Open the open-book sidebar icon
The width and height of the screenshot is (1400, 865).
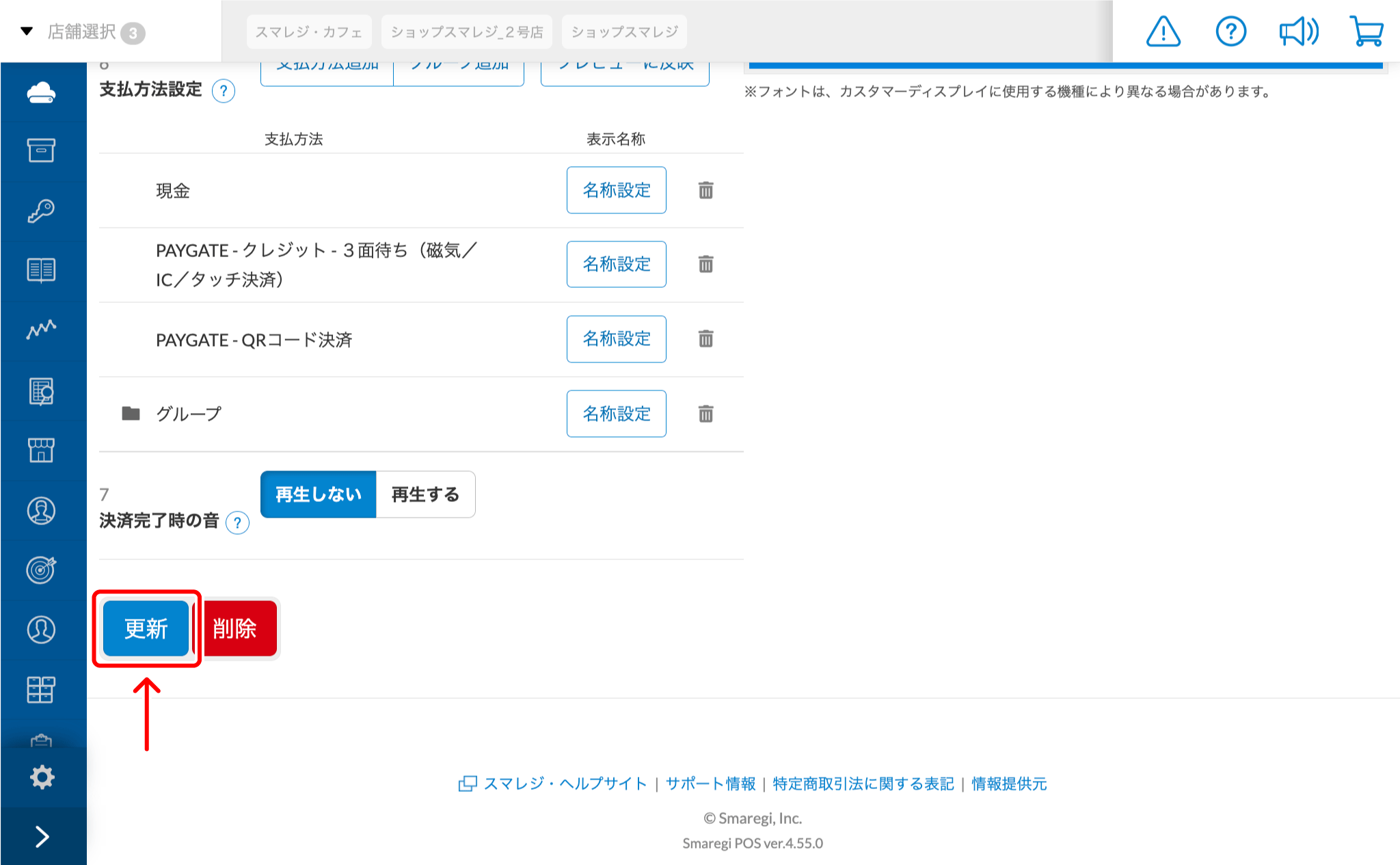(x=41, y=270)
